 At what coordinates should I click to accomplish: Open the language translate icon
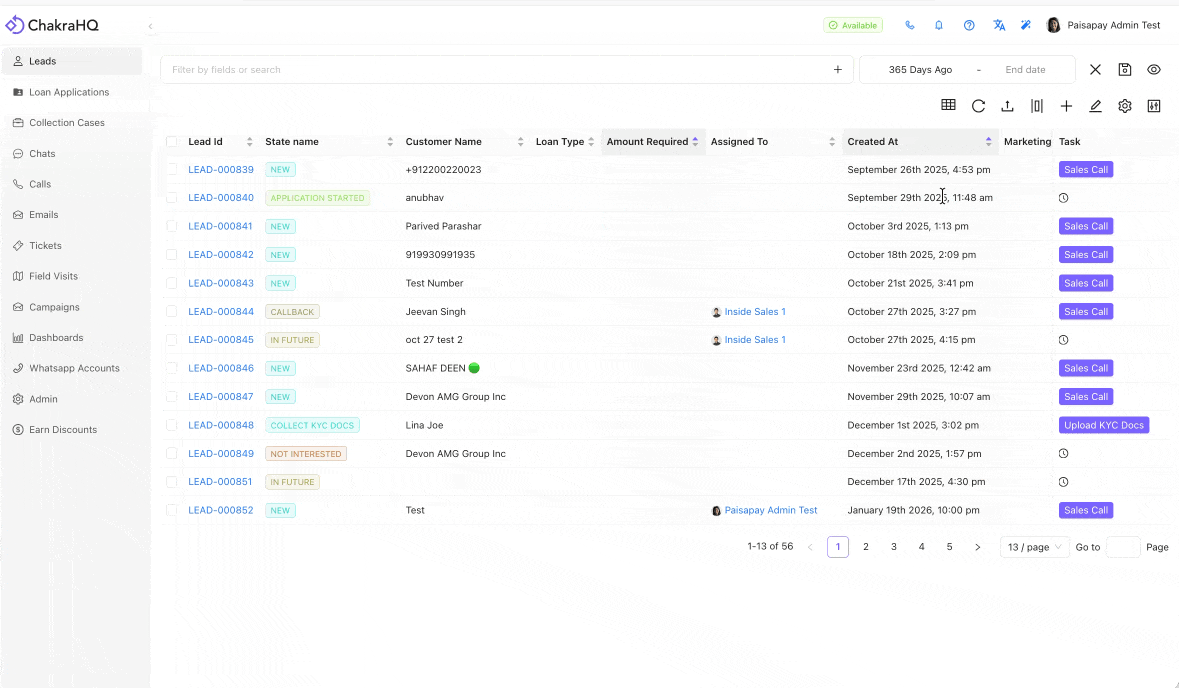pos(999,25)
